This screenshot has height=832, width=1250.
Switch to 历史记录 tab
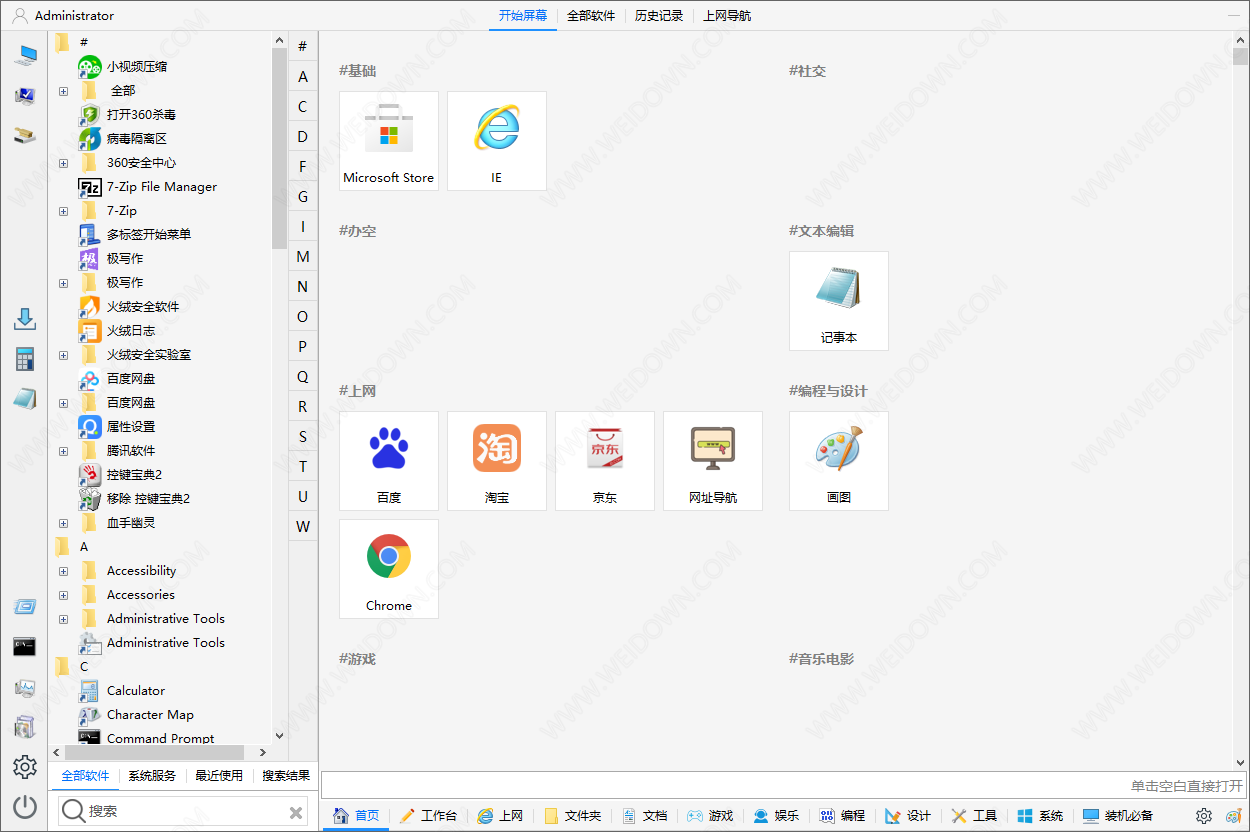659,16
